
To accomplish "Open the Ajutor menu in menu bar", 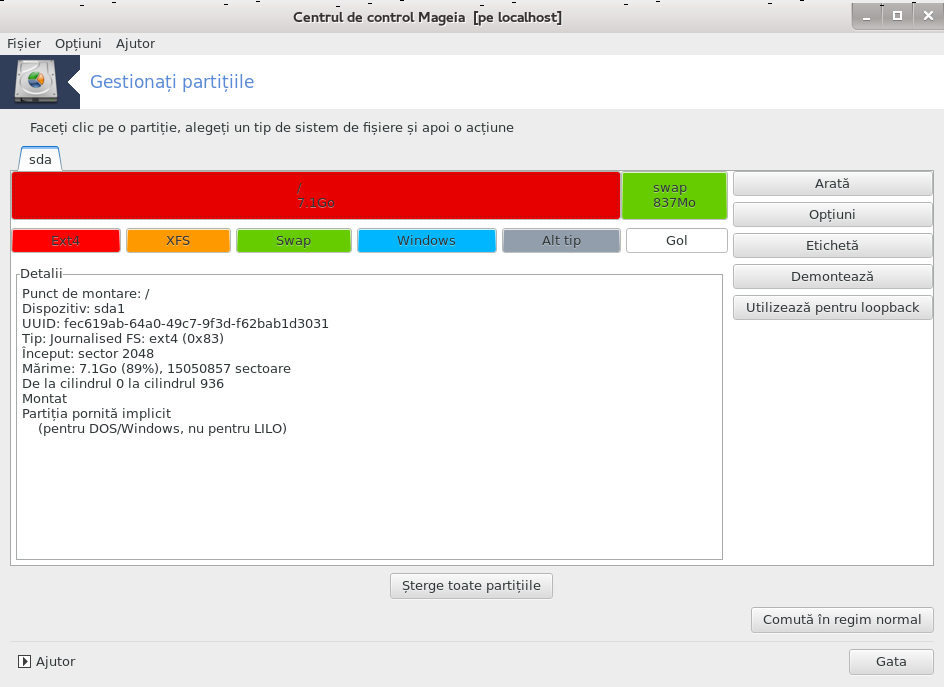I will click(x=135, y=43).
